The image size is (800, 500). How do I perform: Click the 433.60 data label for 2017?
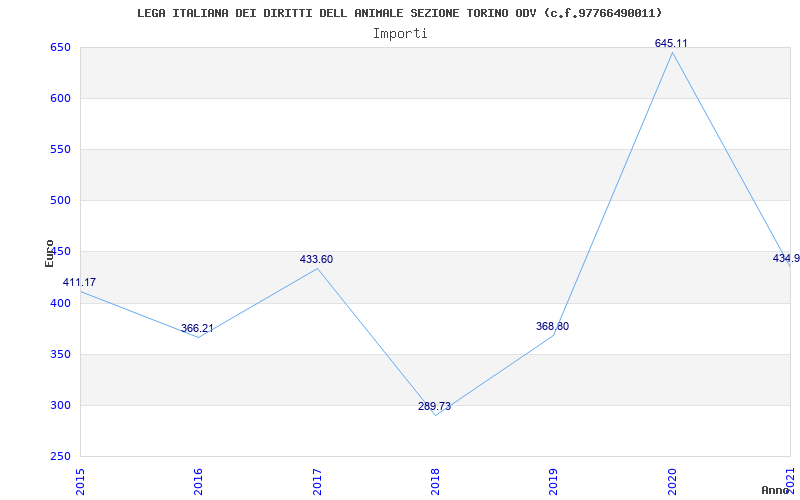(x=316, y=259)
